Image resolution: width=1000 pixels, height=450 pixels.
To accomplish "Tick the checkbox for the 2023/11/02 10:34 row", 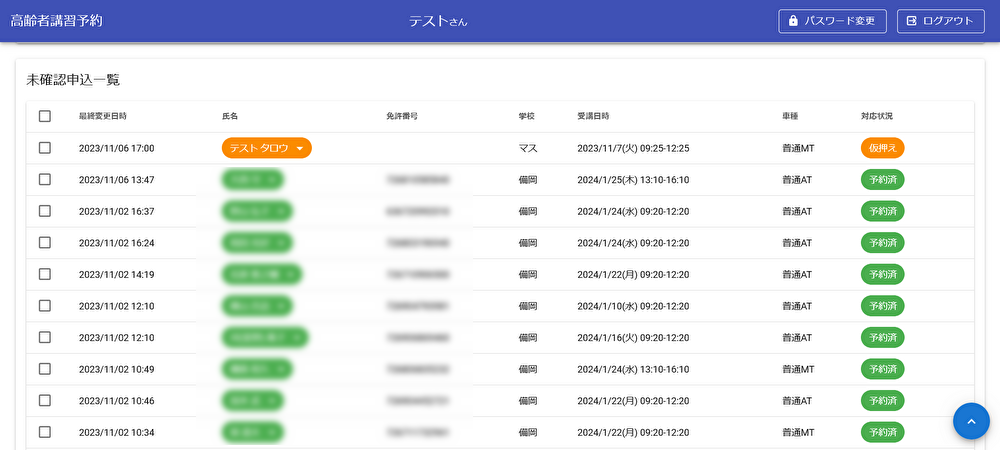I will click(45, 432).
